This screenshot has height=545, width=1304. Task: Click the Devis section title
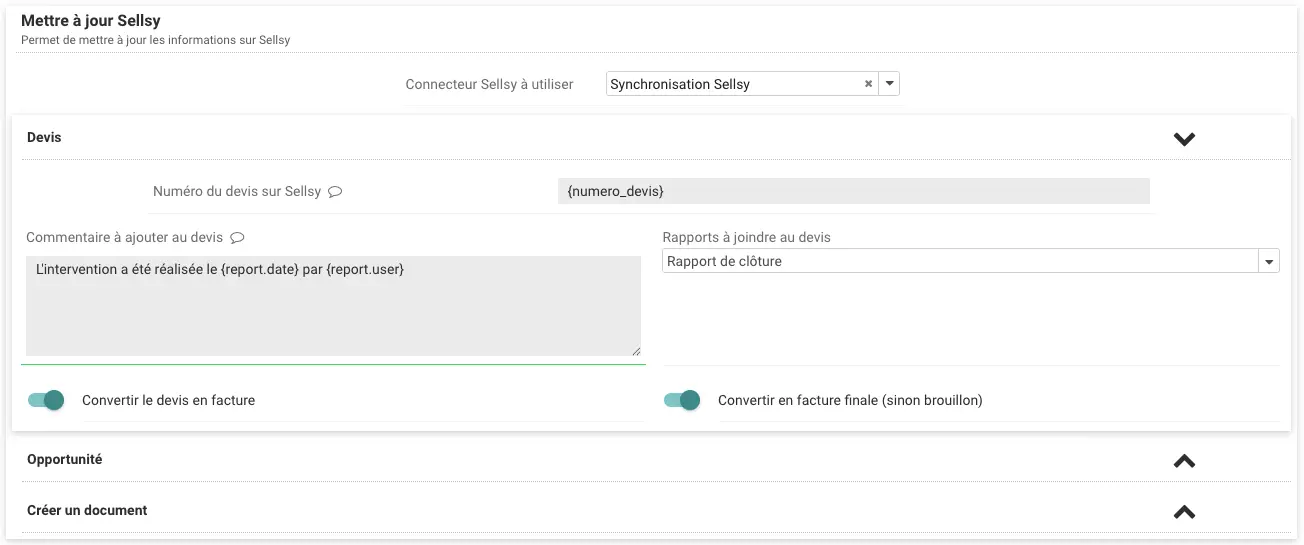[44, 138]
